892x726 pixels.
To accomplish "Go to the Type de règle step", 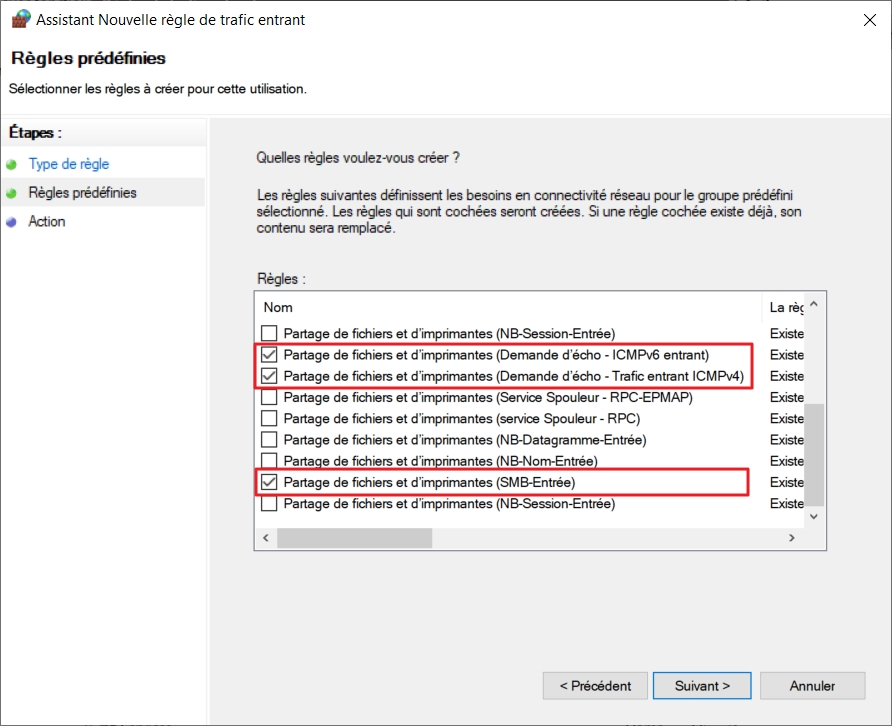I will [x=69, y=164].
